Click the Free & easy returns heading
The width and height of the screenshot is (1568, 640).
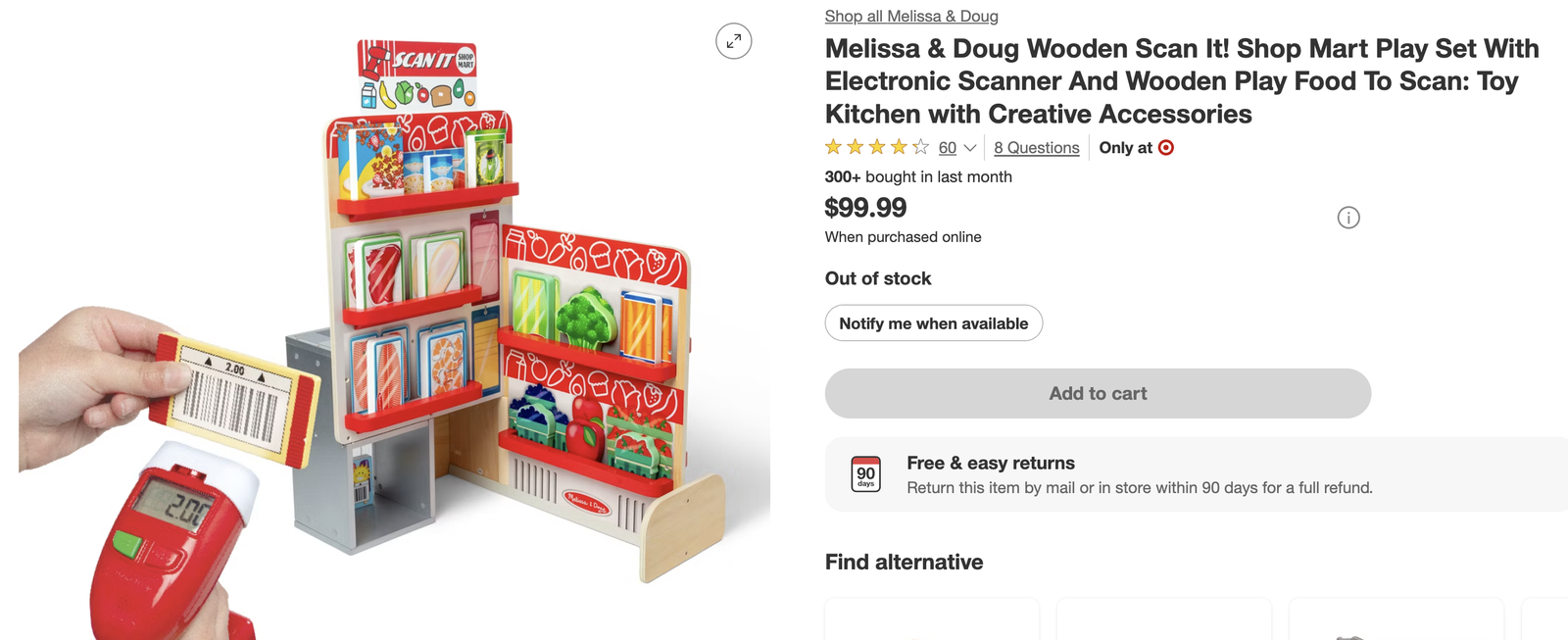pos(991,463)
